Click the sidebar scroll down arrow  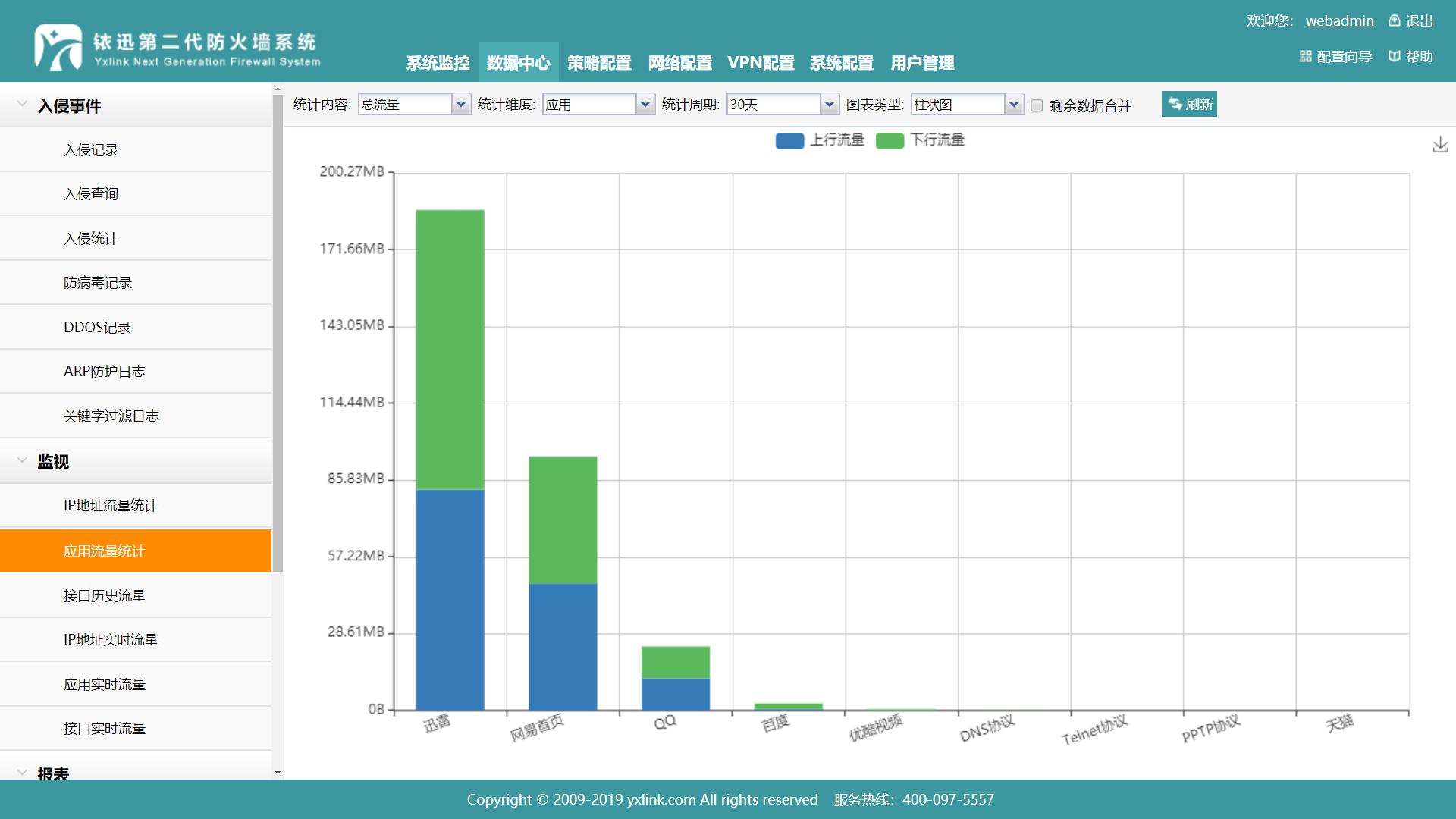tap(278, 773)
